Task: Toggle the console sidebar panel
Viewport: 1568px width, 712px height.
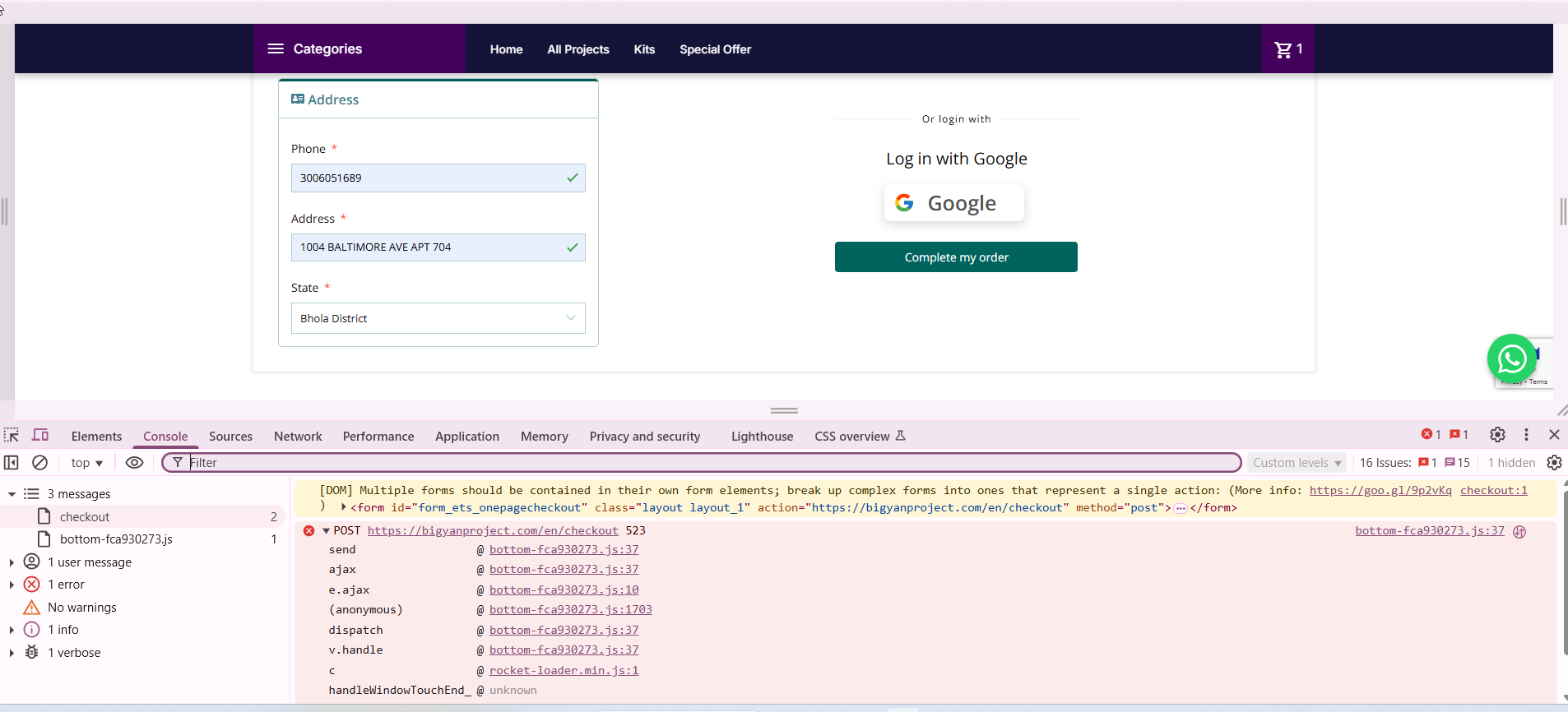Action: [12, 463]
